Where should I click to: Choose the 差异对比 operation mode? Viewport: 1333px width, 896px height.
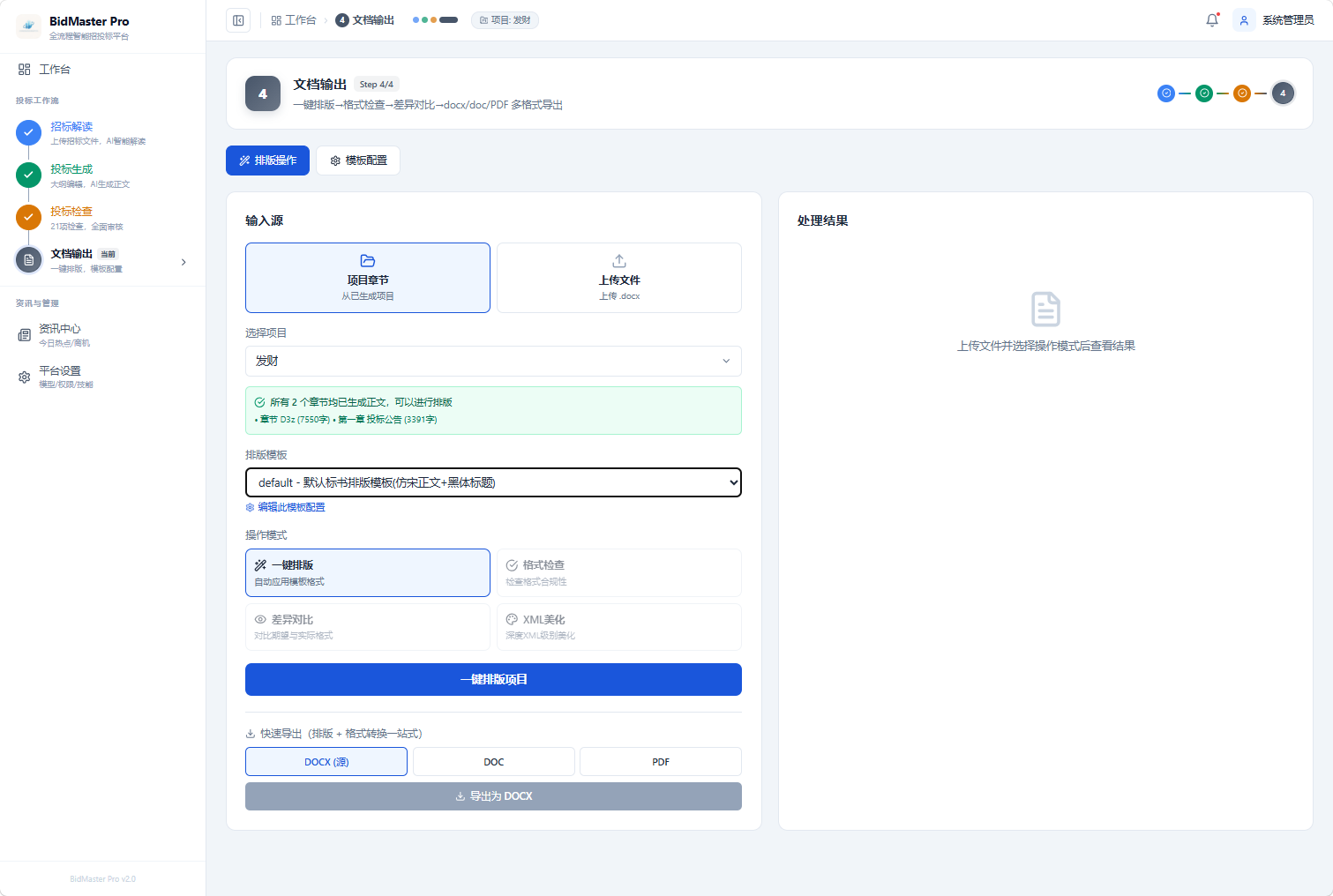click(x=368, y=627)
